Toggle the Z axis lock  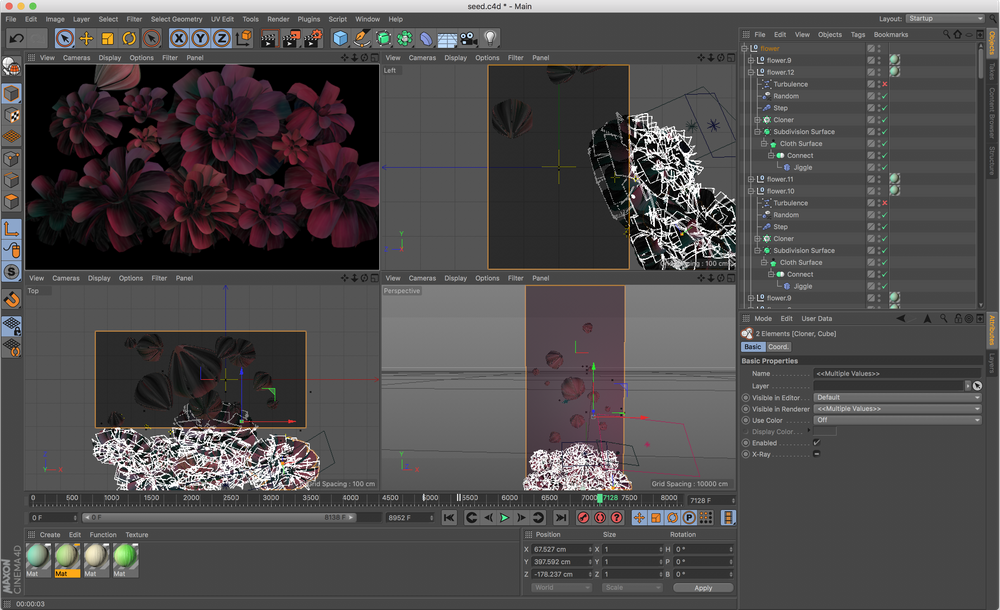click(x=221, y=38)
